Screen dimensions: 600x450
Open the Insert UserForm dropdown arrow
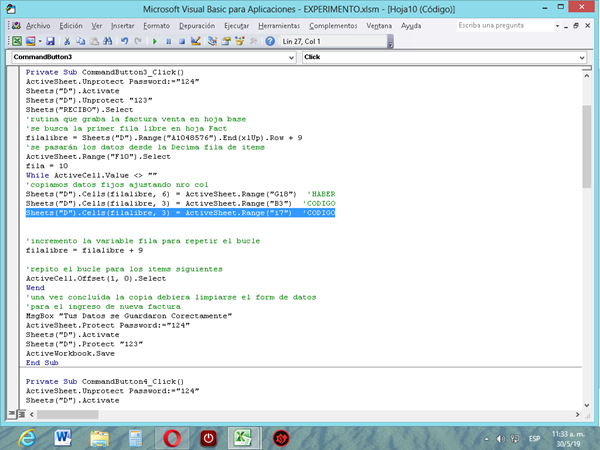(x=39, y=41)
